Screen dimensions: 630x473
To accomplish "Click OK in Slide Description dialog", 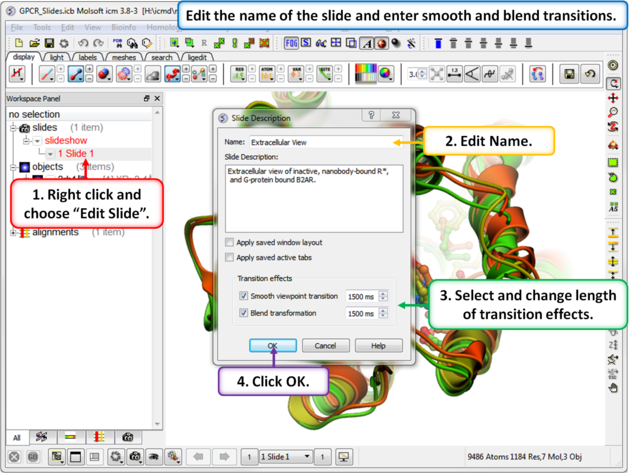I will (x=272, y=345).
